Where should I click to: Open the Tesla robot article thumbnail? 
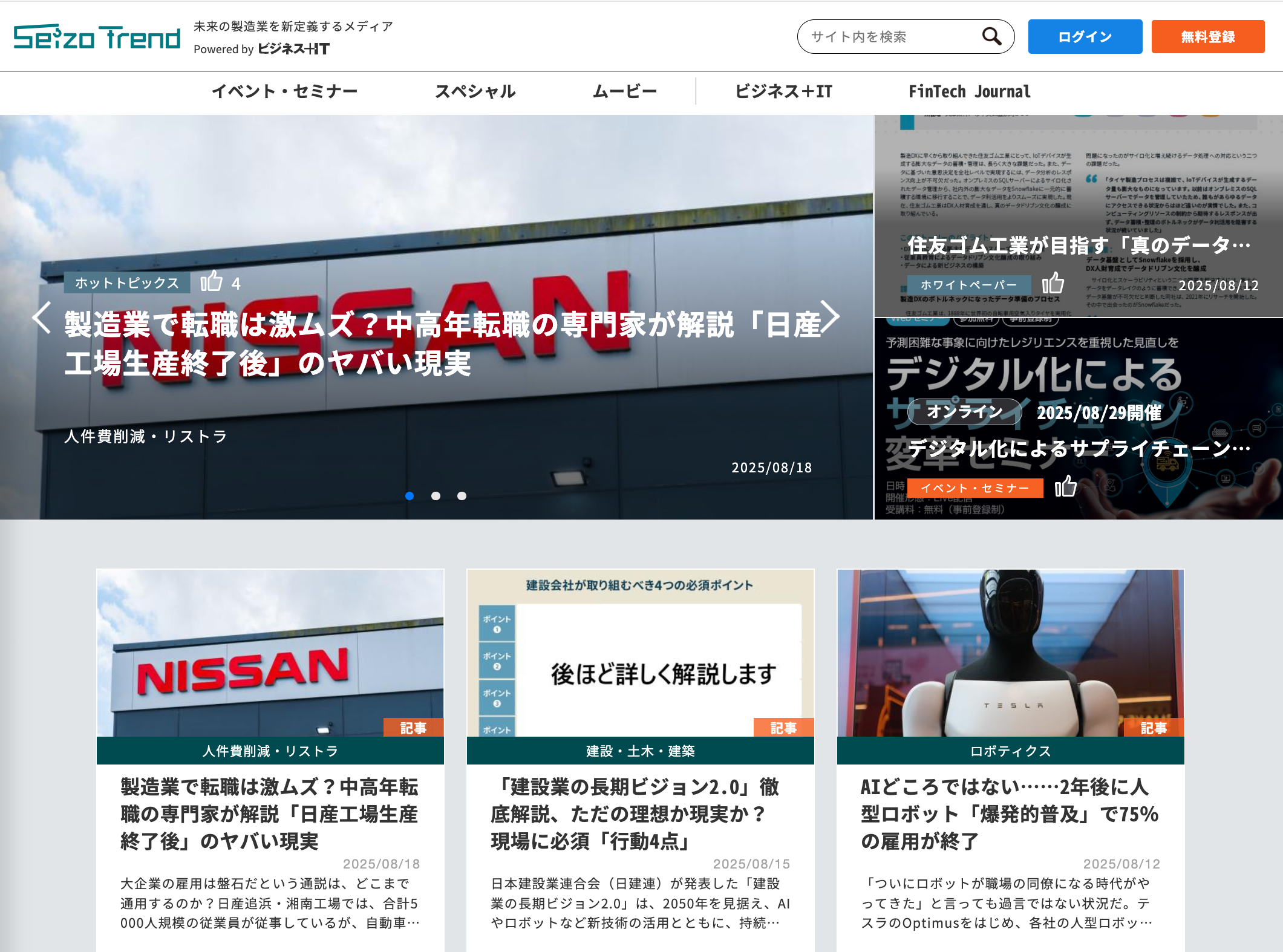(1011, 653)
